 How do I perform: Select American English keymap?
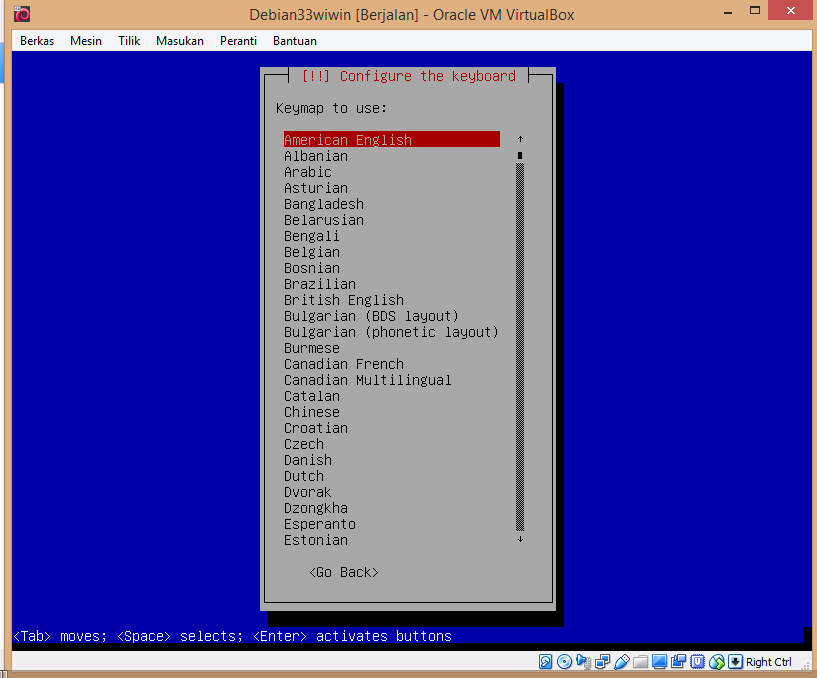click(x=392, y=140)
